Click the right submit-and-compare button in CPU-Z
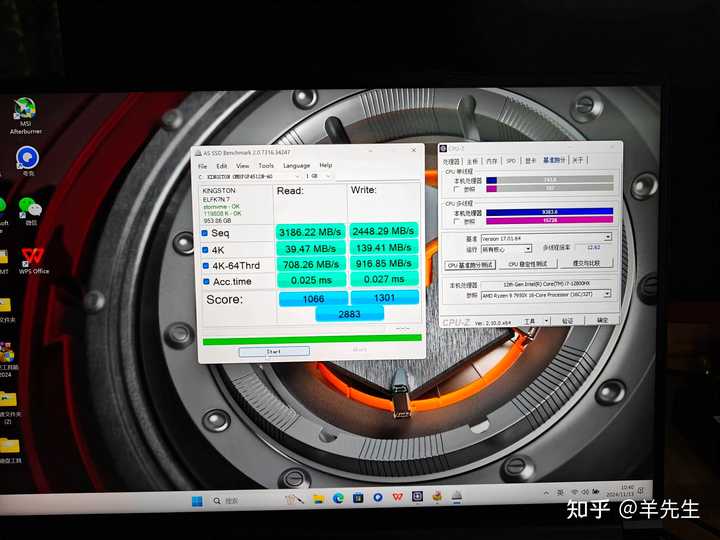The width and height of the screenshot is (720, 540). 586,263
